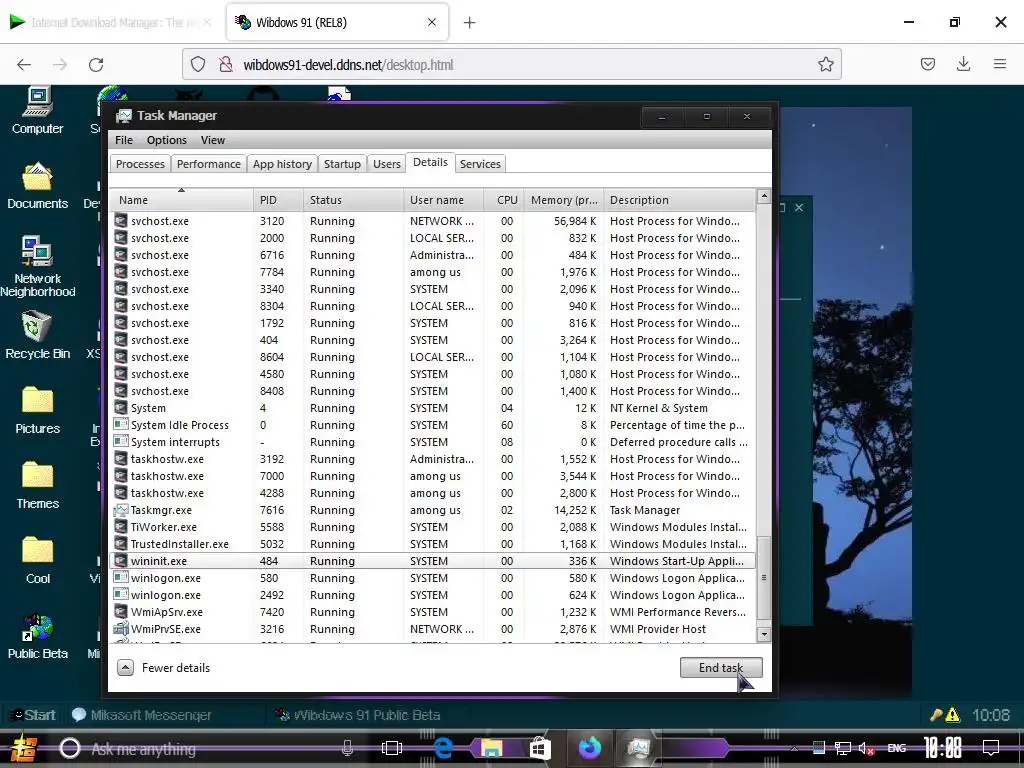
Task: Switch to the Performance tab
Action: [x=208, y=164]
